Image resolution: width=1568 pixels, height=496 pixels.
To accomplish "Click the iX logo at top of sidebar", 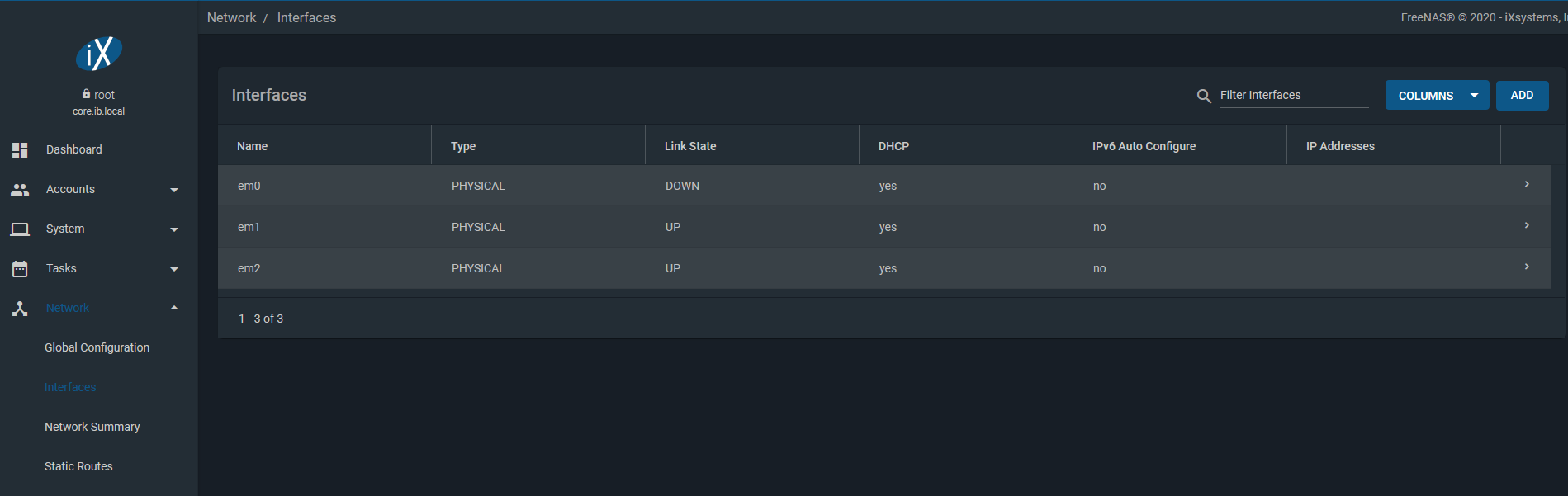I will 99,54.
